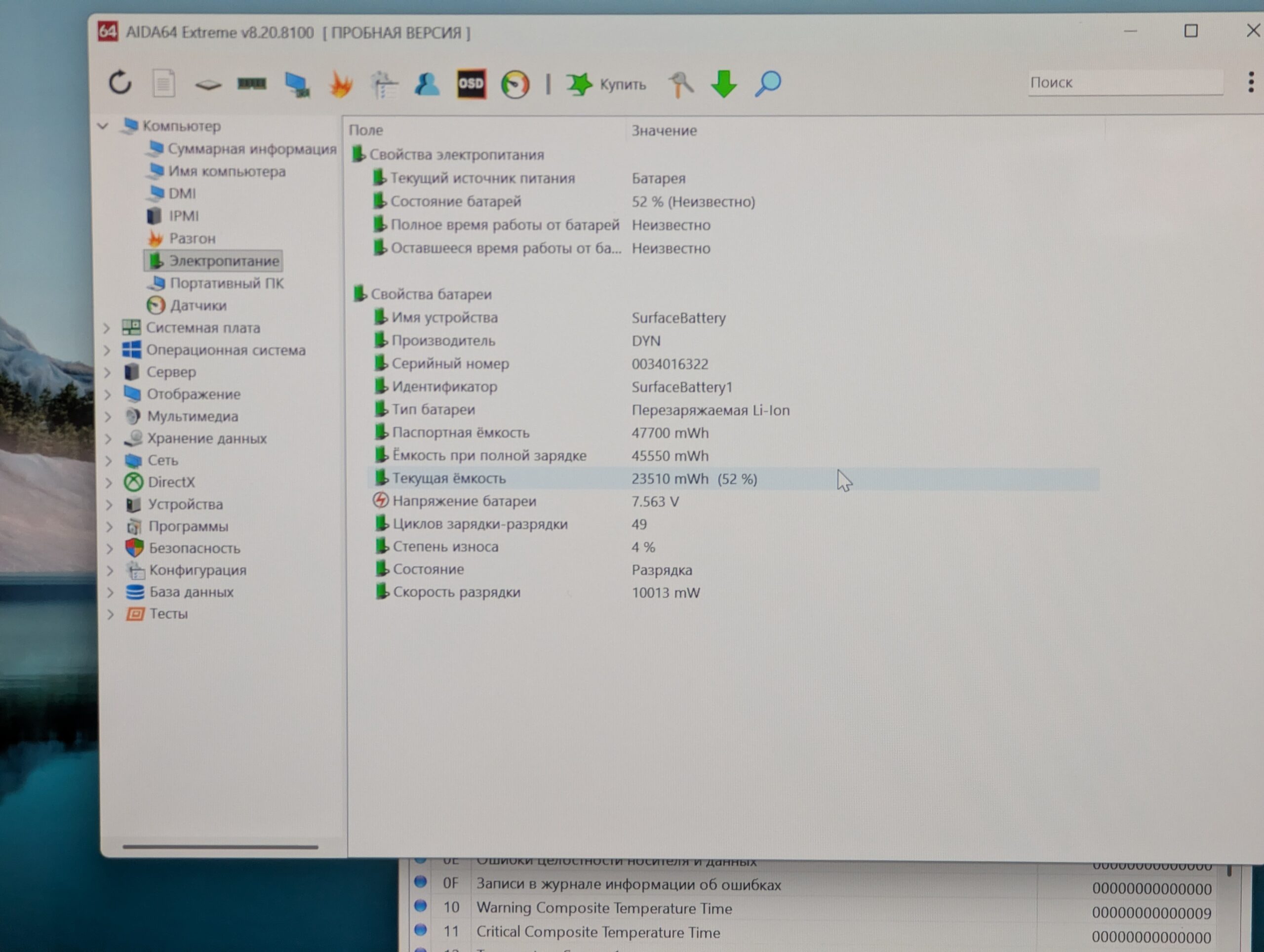This screenshot has height=952, width=1264.
Task: Click the Программы tree label
Action: click(189, 526)
